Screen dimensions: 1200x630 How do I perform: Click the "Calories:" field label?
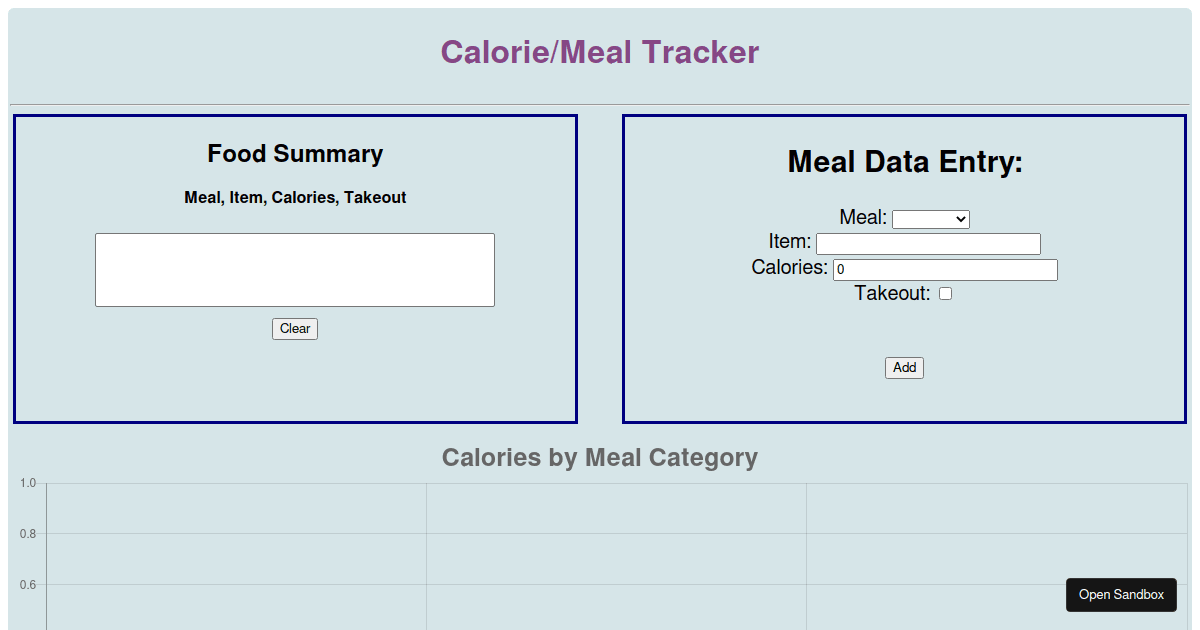tap(789, 268)
